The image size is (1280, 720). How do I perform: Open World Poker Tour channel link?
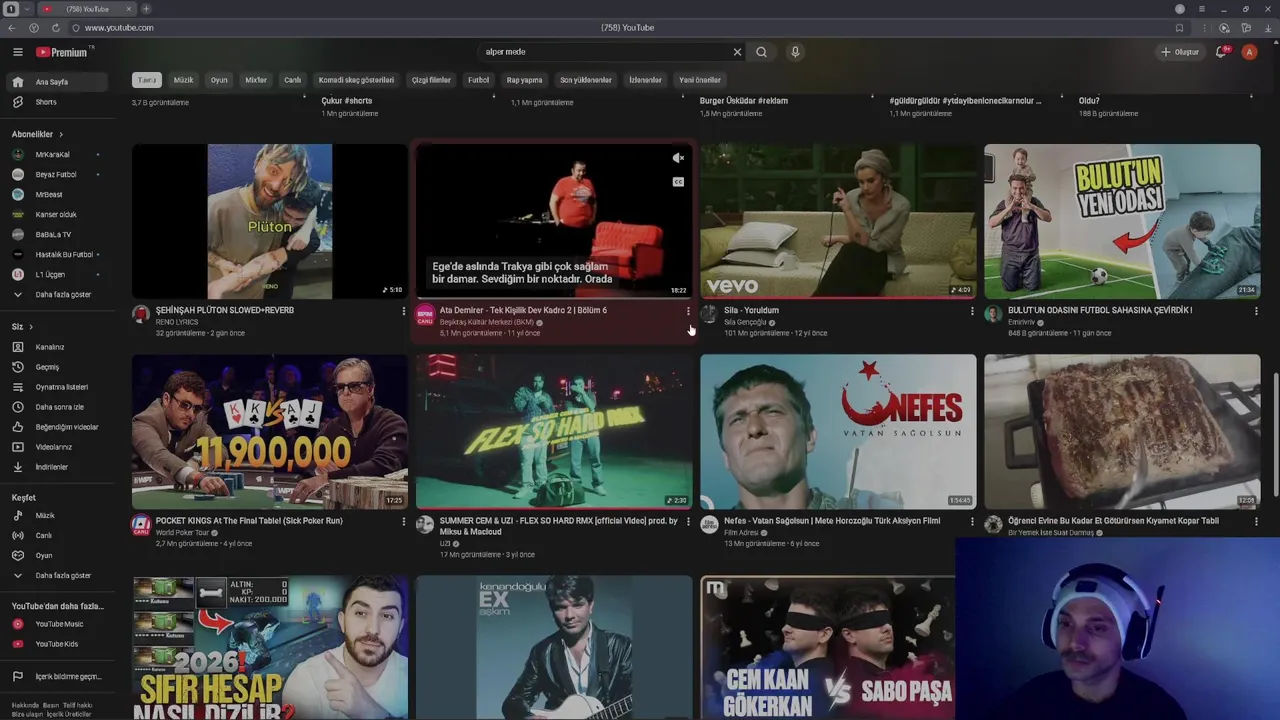tap(182, 533)
